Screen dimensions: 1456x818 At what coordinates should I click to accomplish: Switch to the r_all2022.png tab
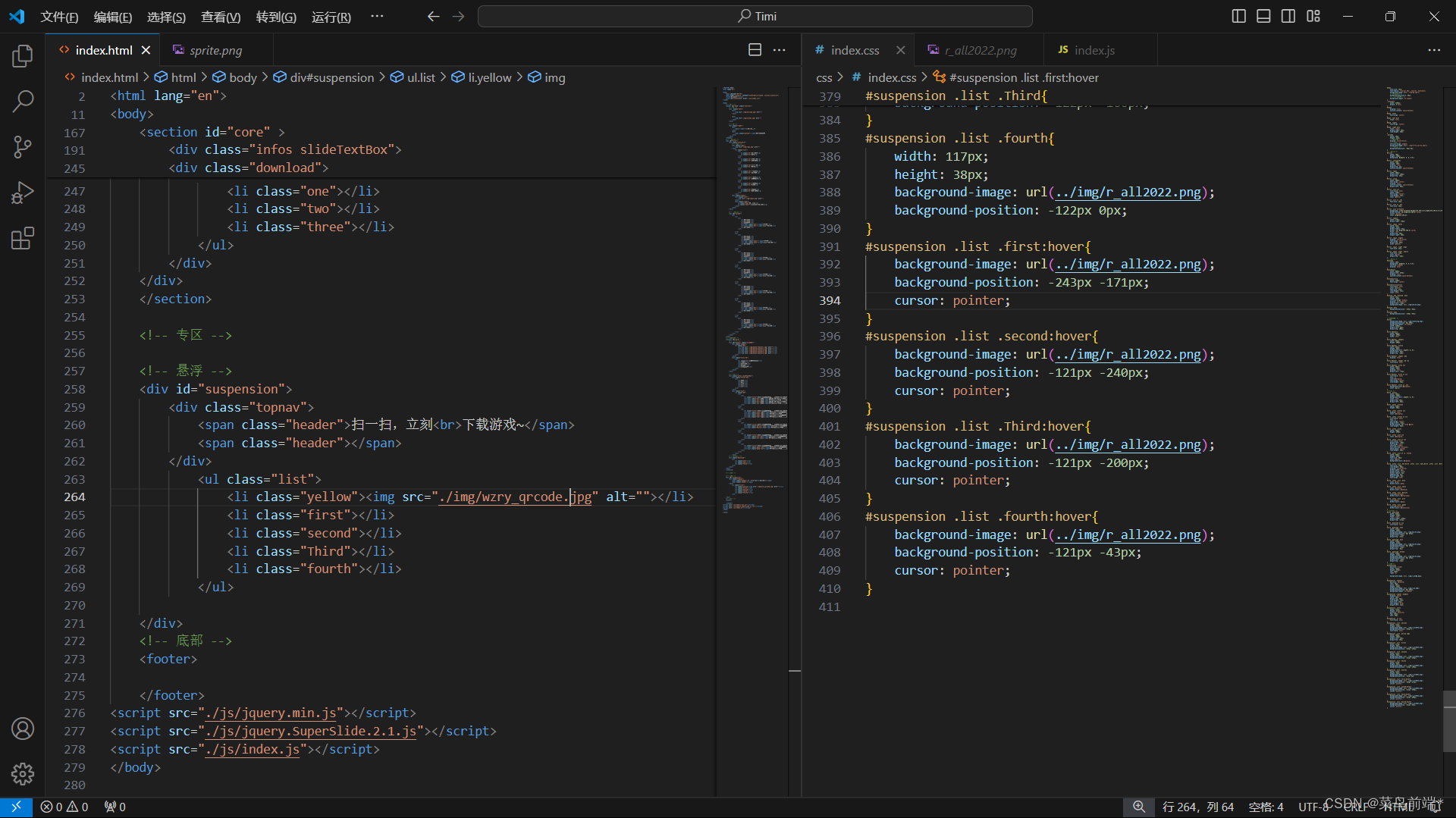coord(980,50)
